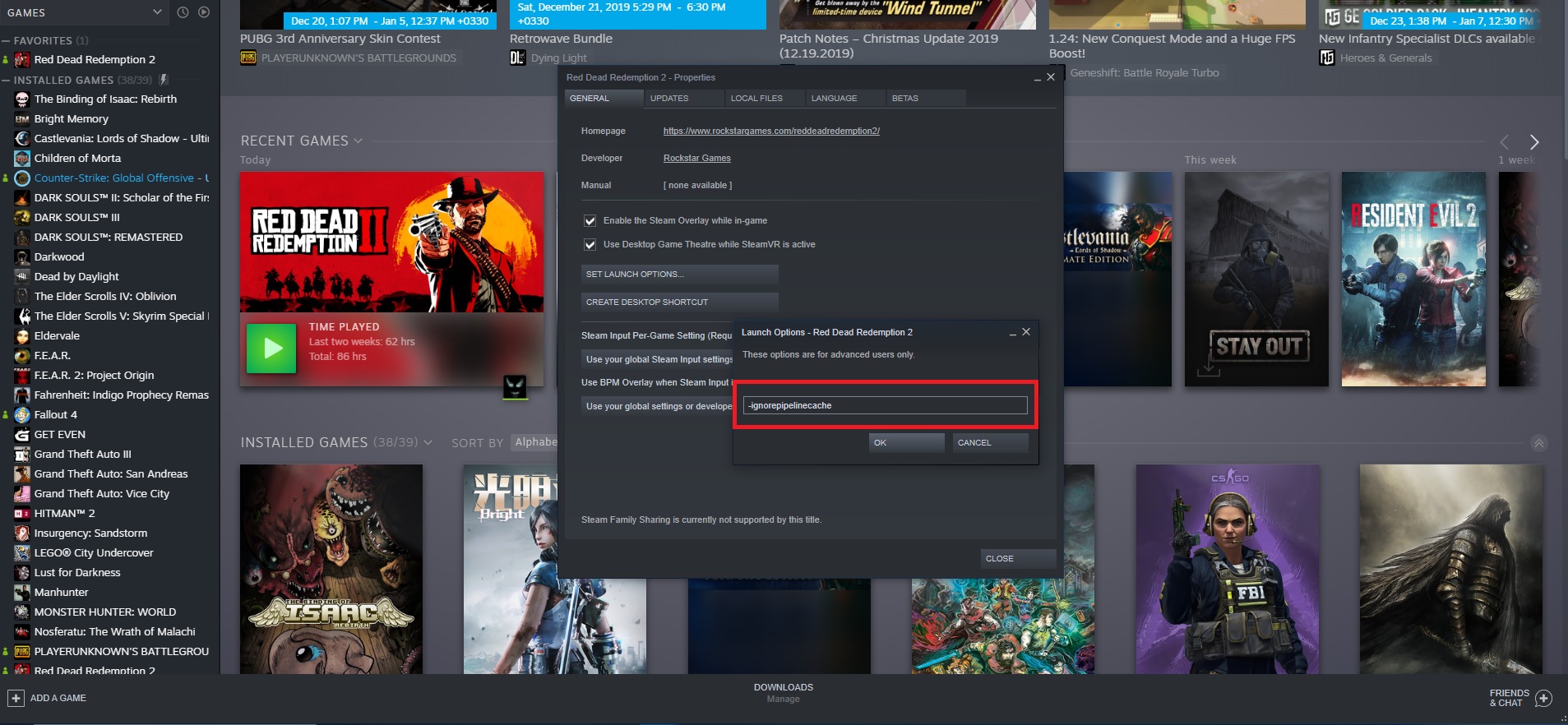Select LEGO City Undercover in the games list
Image resolution: width=1568 pixels, height=725 pixels.
pos(94,553)
